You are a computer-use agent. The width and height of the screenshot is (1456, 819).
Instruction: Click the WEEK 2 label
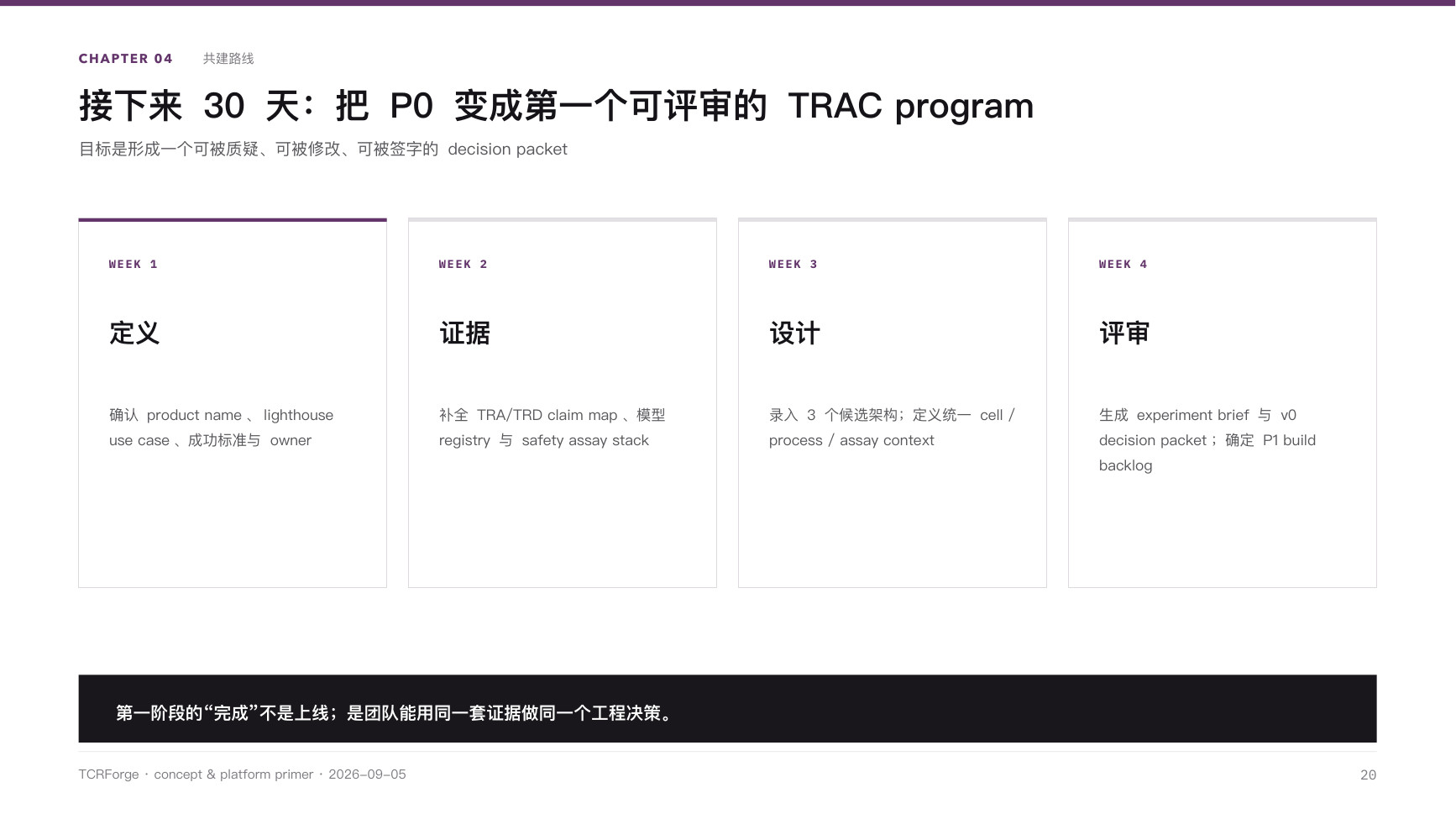pos(464,265)
